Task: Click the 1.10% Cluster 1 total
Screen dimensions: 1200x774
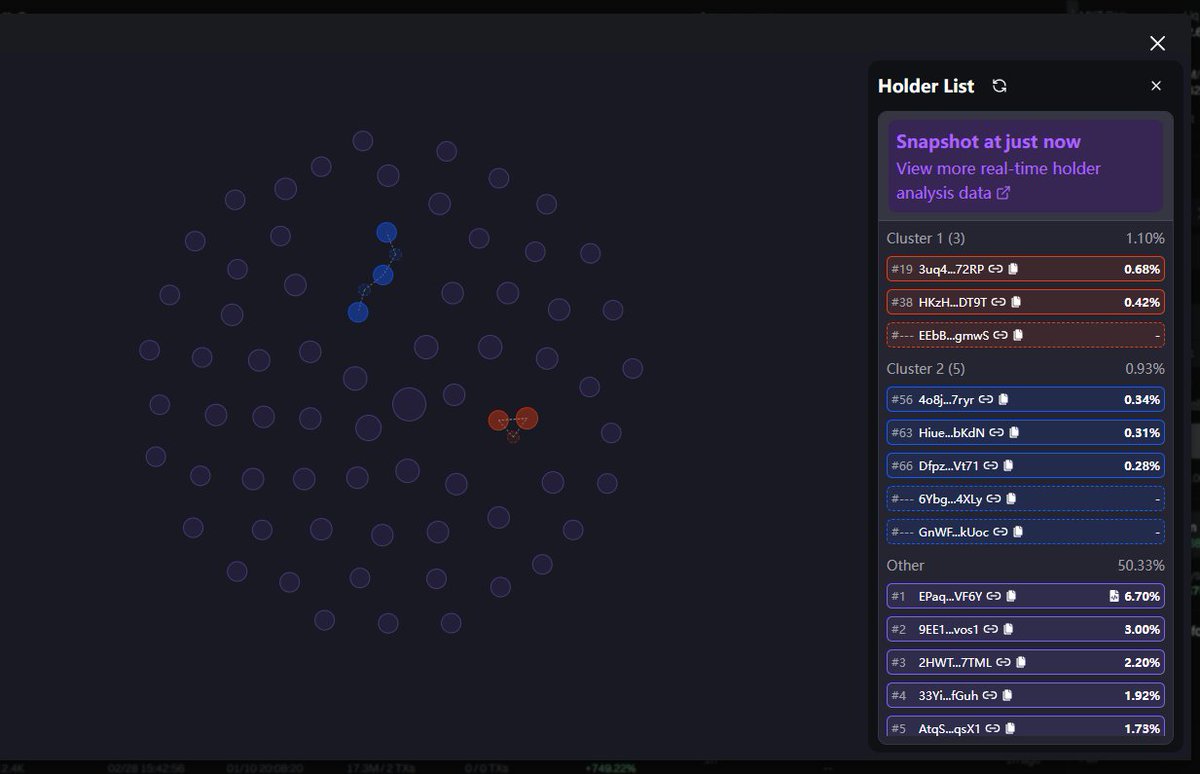Action: (1145, 238)
